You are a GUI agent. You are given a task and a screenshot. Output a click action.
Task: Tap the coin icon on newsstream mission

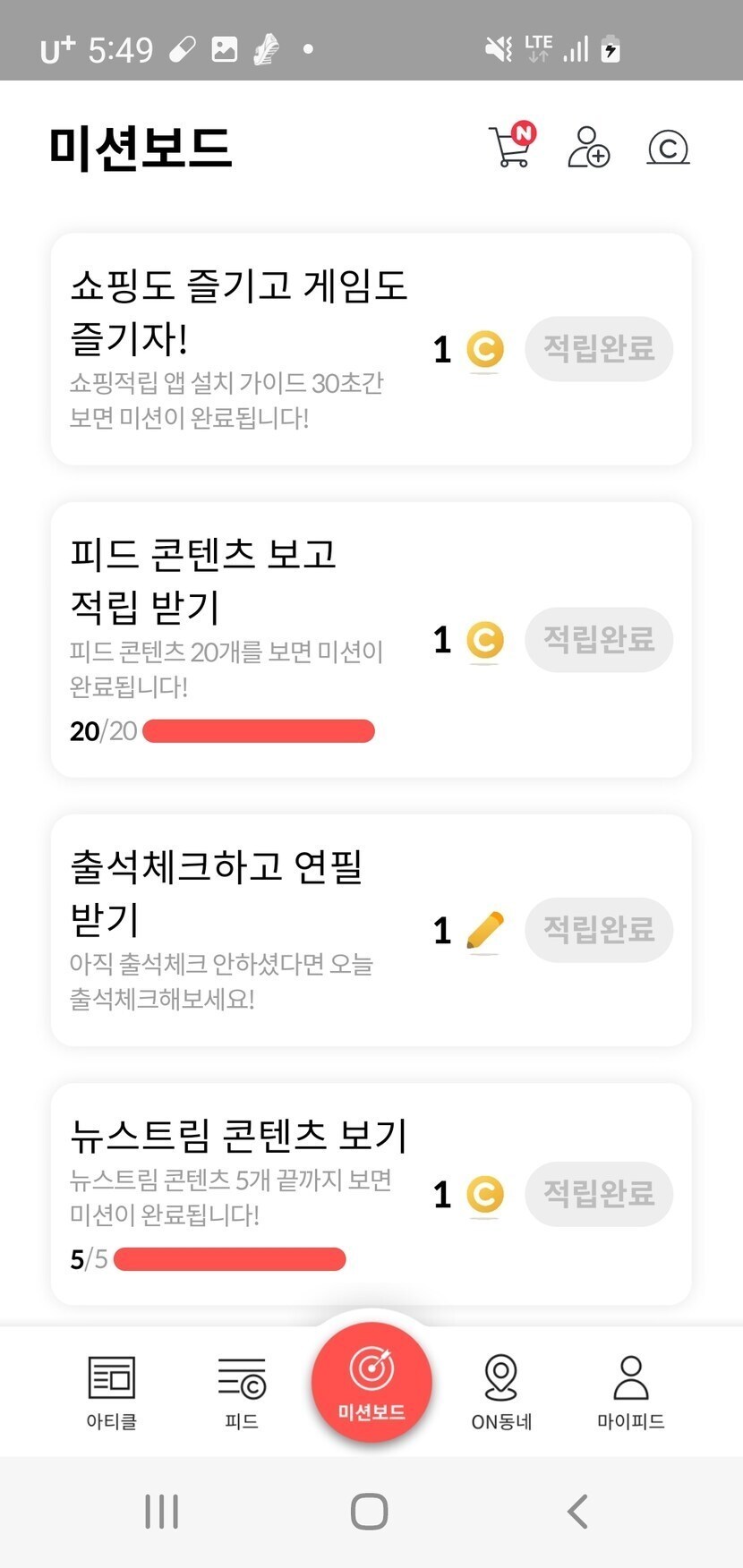485,1194
